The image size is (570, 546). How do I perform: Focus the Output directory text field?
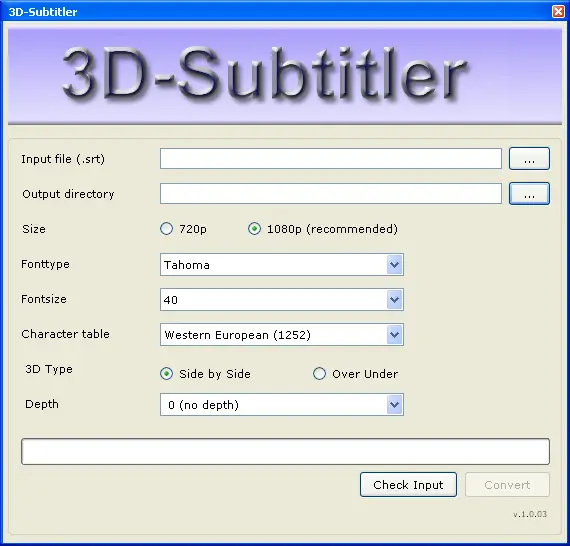pos(331,194)
